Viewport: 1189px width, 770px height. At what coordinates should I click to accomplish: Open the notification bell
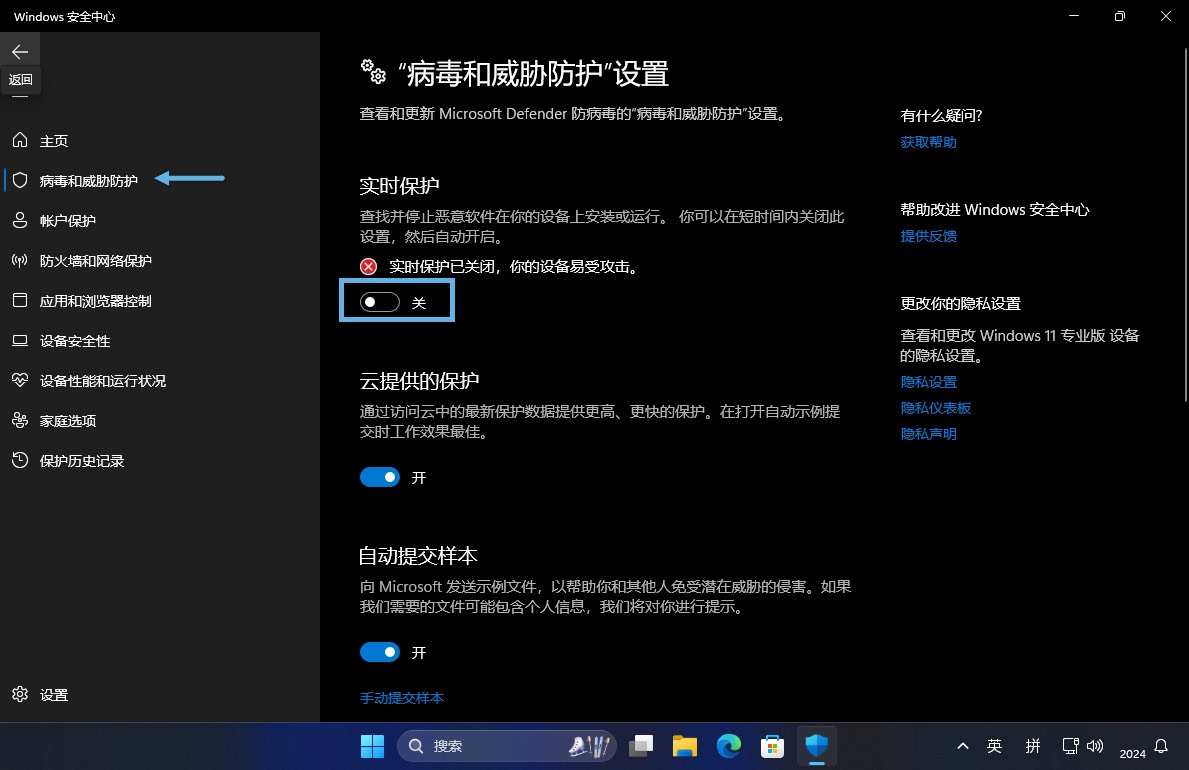pyautogui.click(x=1161, y=746)
